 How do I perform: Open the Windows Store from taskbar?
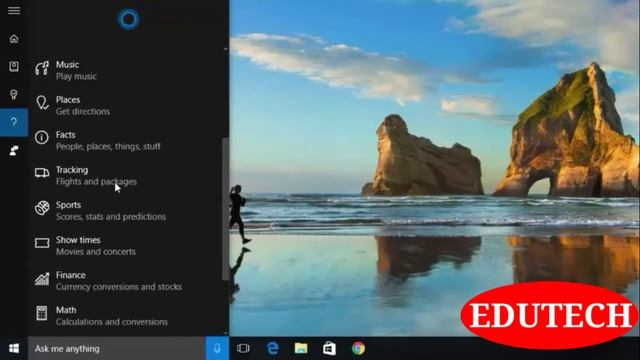329,348
